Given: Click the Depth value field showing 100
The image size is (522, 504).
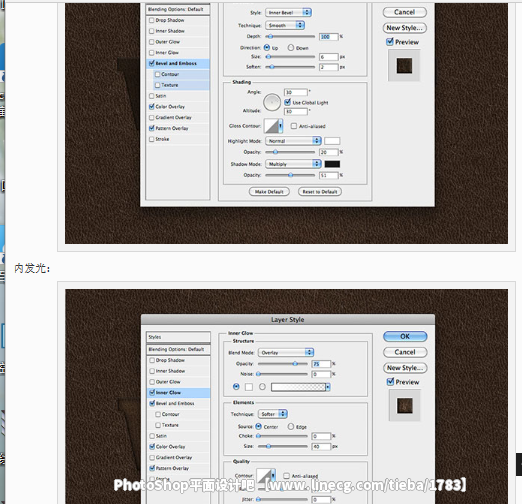Looking at the screenshot, I should [328, 37].
